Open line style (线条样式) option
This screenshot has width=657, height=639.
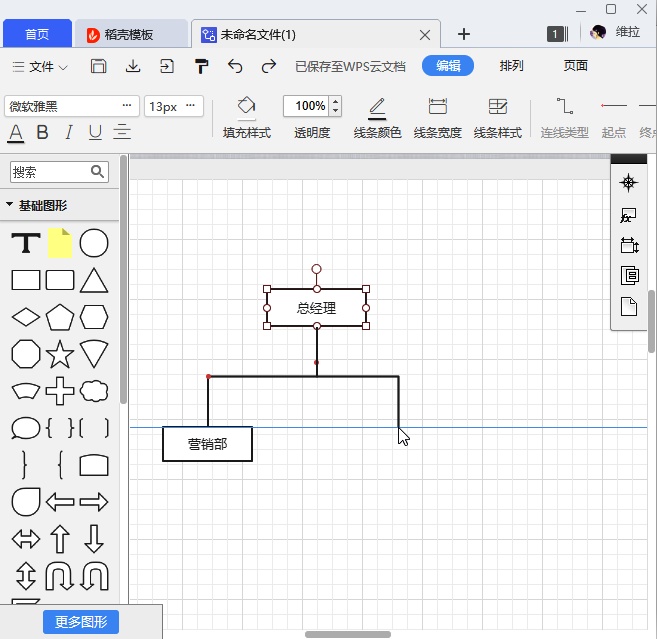click(x=498, y=118)
